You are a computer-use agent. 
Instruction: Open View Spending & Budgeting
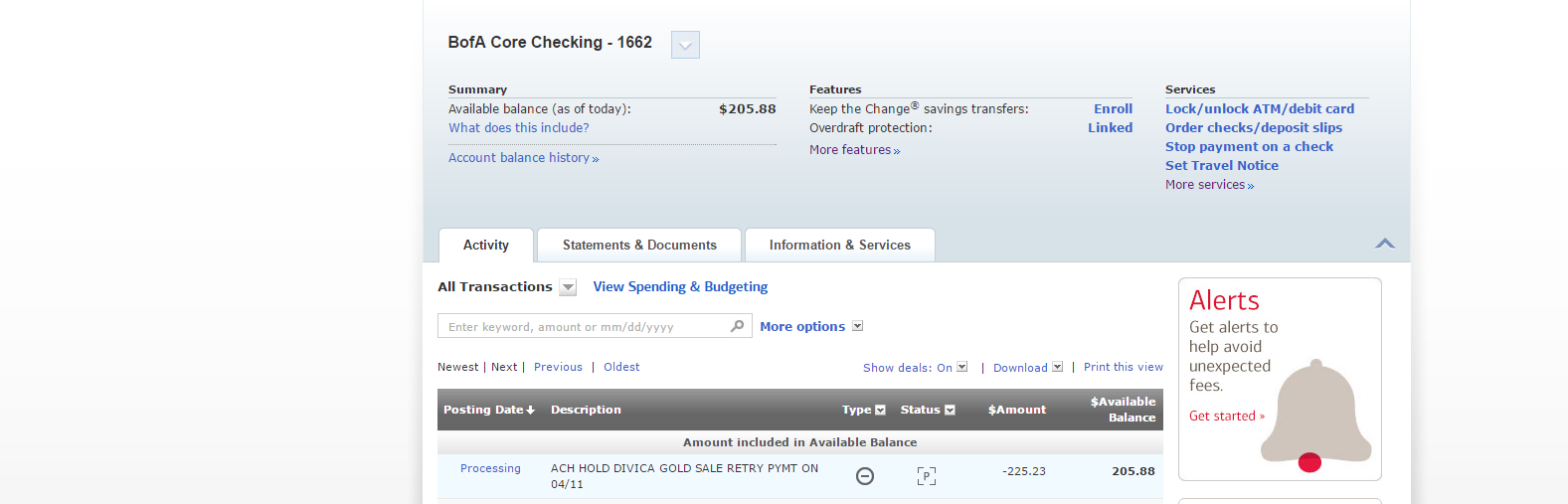680,287
